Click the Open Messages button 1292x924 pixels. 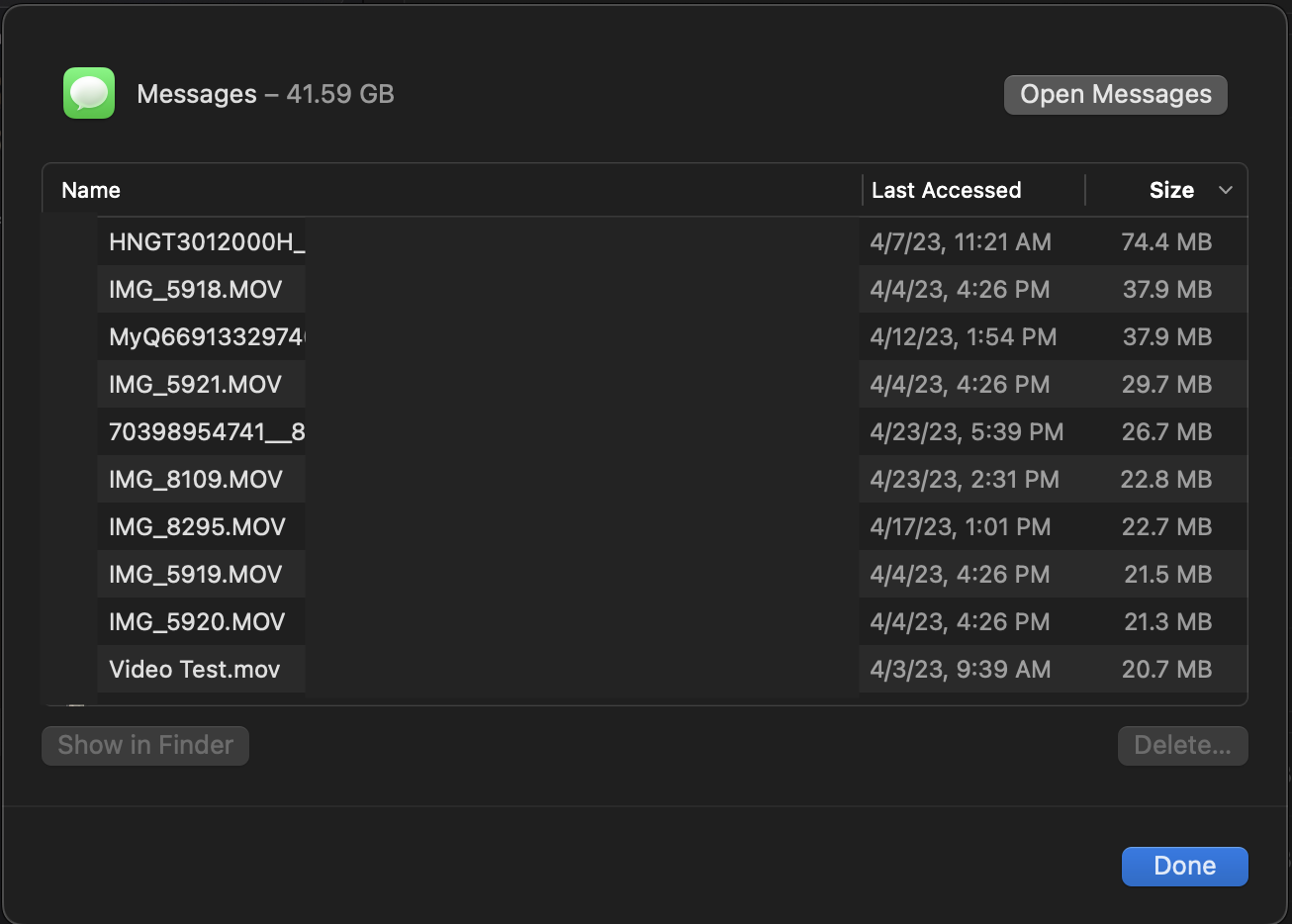[1115, 95]
